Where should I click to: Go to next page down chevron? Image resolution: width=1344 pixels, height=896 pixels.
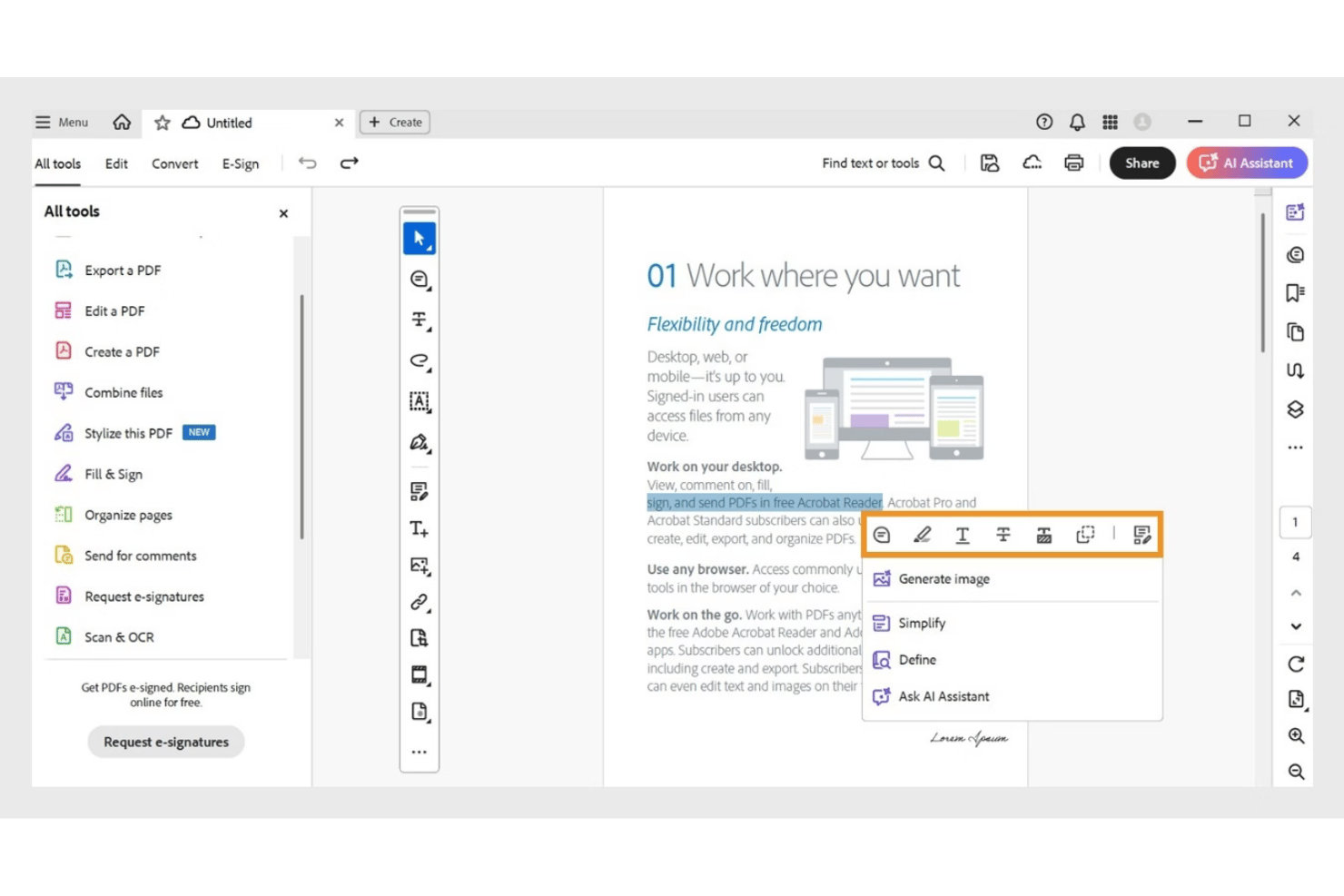pyautogui.click(x=1296, y=626)
